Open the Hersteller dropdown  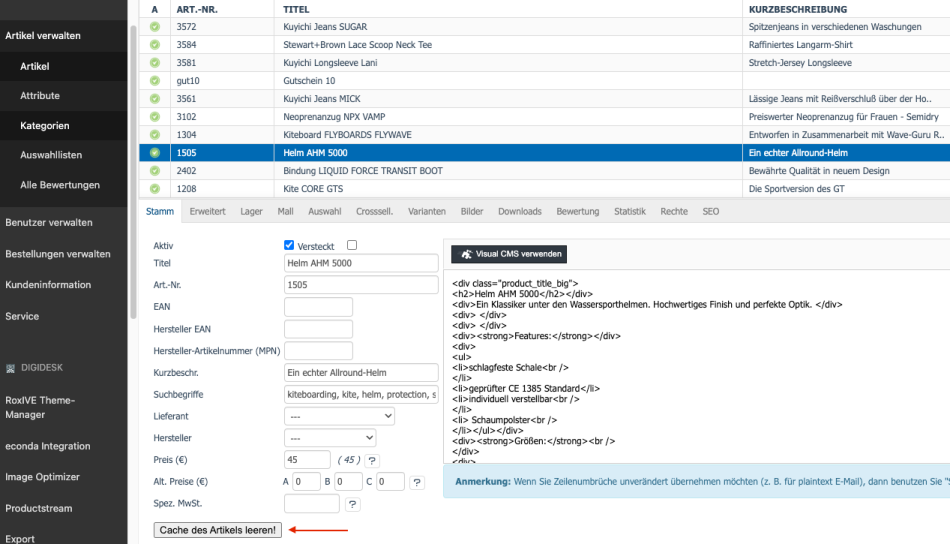pyautogui.click(x=330, y=438)
